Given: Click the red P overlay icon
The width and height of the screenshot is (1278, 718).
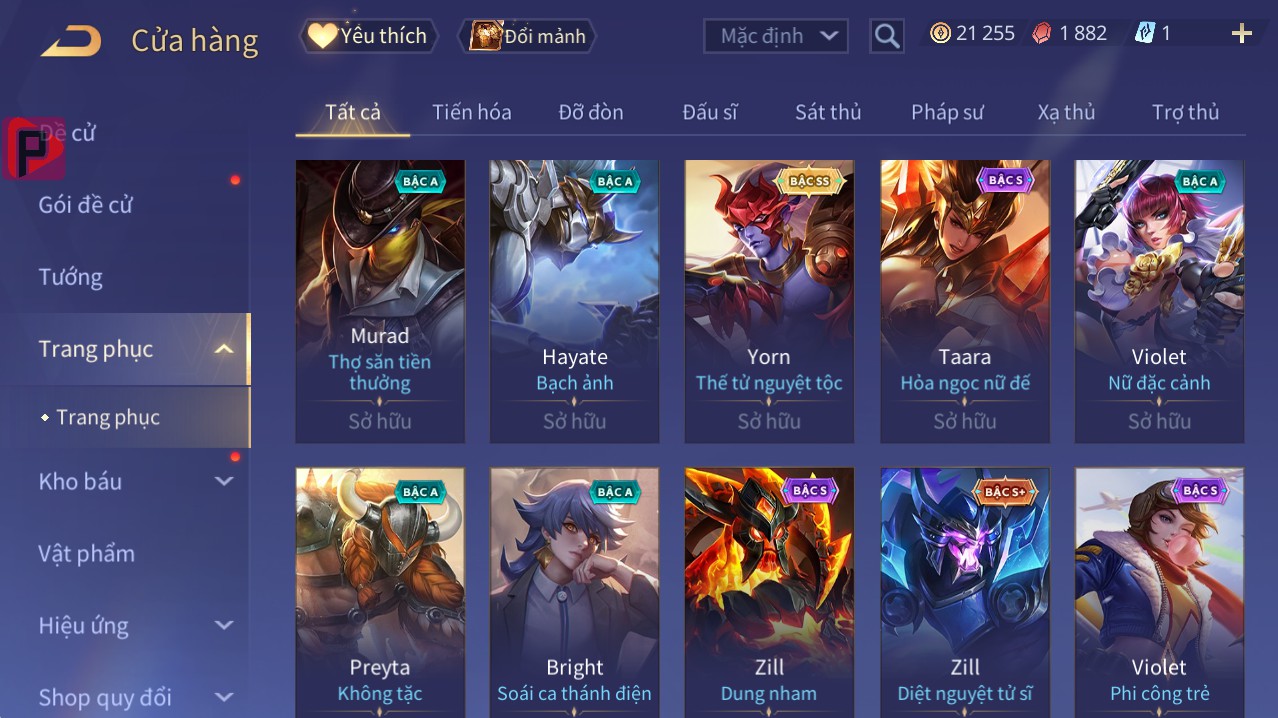Looking at the screenshot, I should (x=34, y=148).
